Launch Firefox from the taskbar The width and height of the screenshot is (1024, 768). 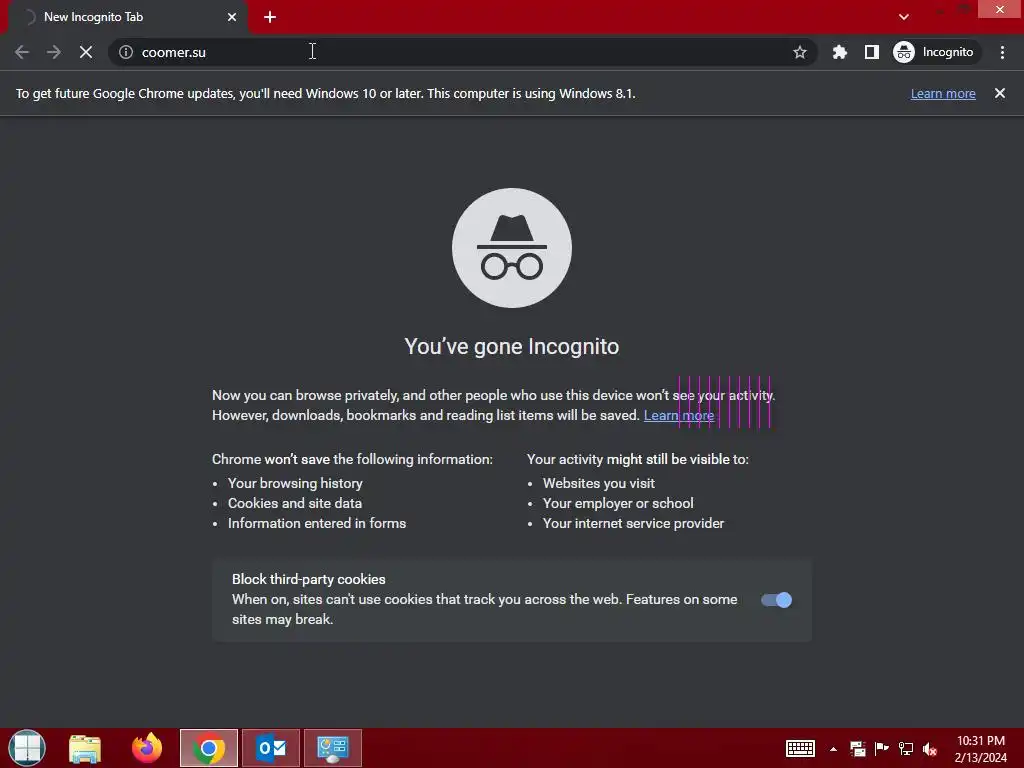point(147,748)
